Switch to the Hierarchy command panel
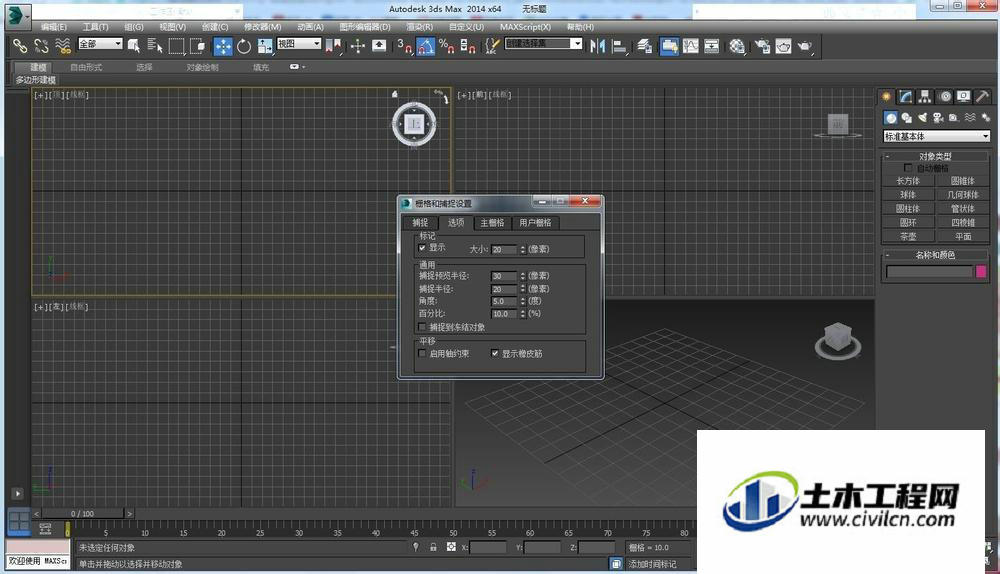 pos(925,96)
